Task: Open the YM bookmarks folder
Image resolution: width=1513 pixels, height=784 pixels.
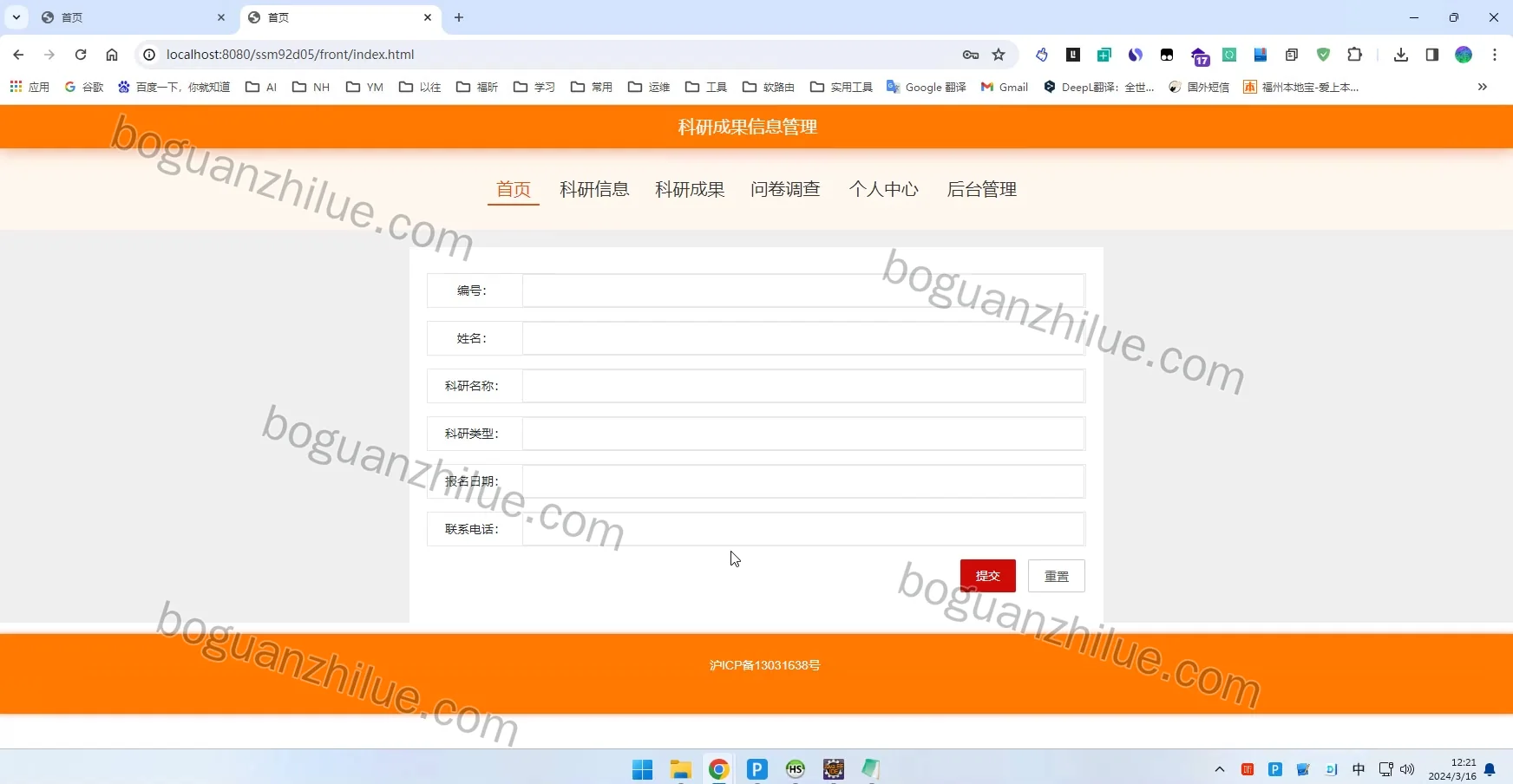Action: pos(364,87)
